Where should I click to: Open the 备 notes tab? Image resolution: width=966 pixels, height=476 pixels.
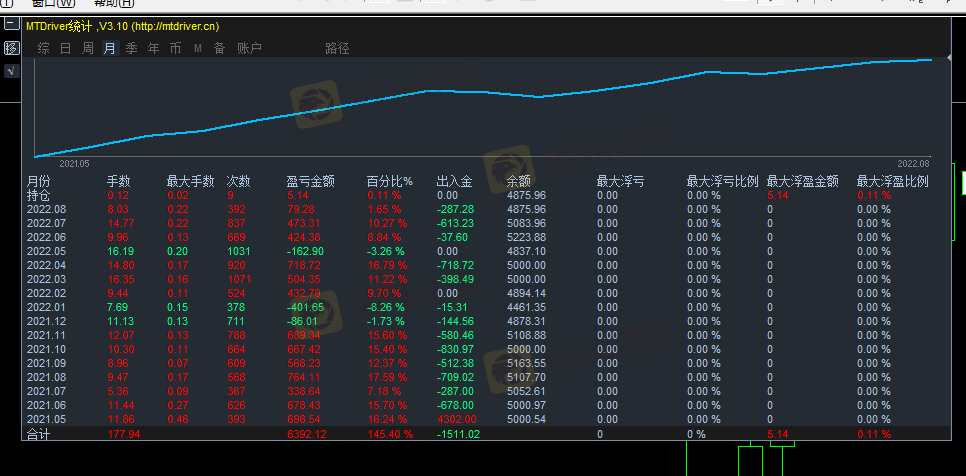219,48
